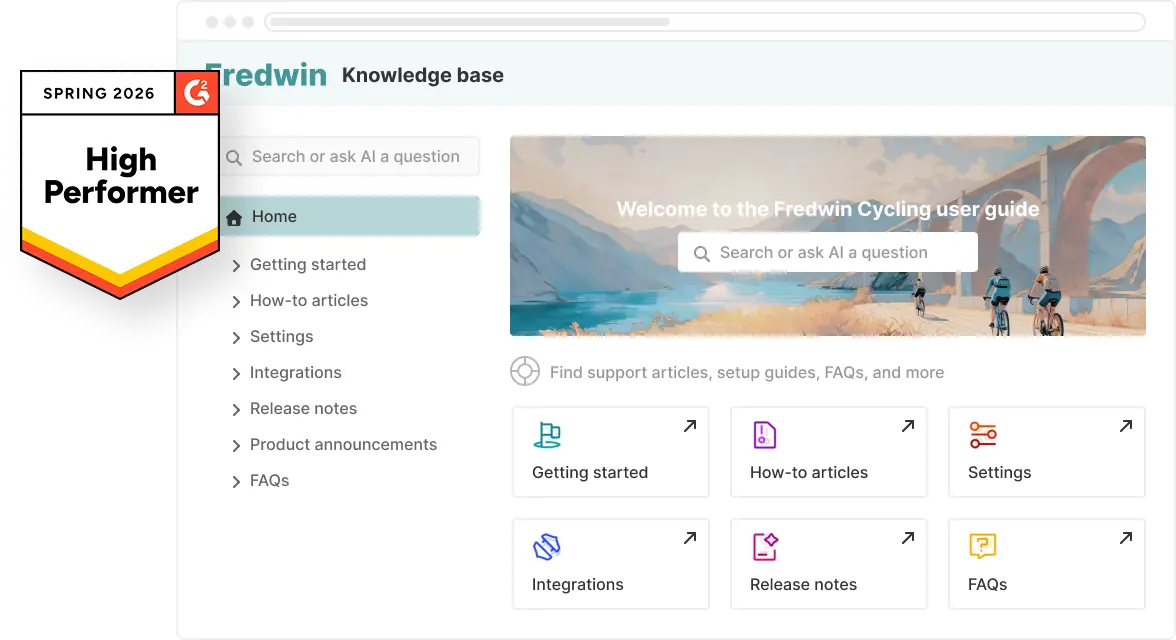Expand the Integrations sidebar chevron
This screenshot has width=1176, height=640.
(x=236, y=374)
